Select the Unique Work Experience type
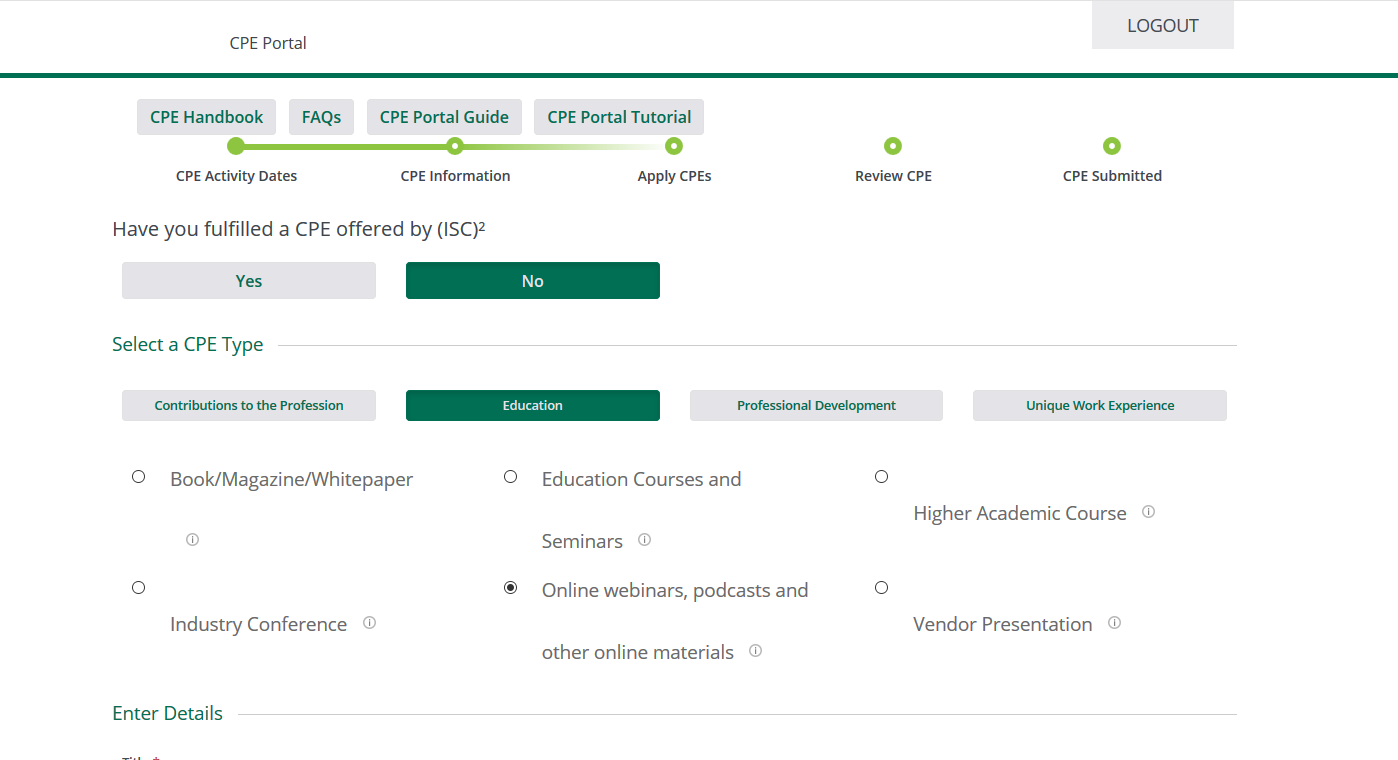The height and width of the screenshot is (760, 1398). (1099, 406)
